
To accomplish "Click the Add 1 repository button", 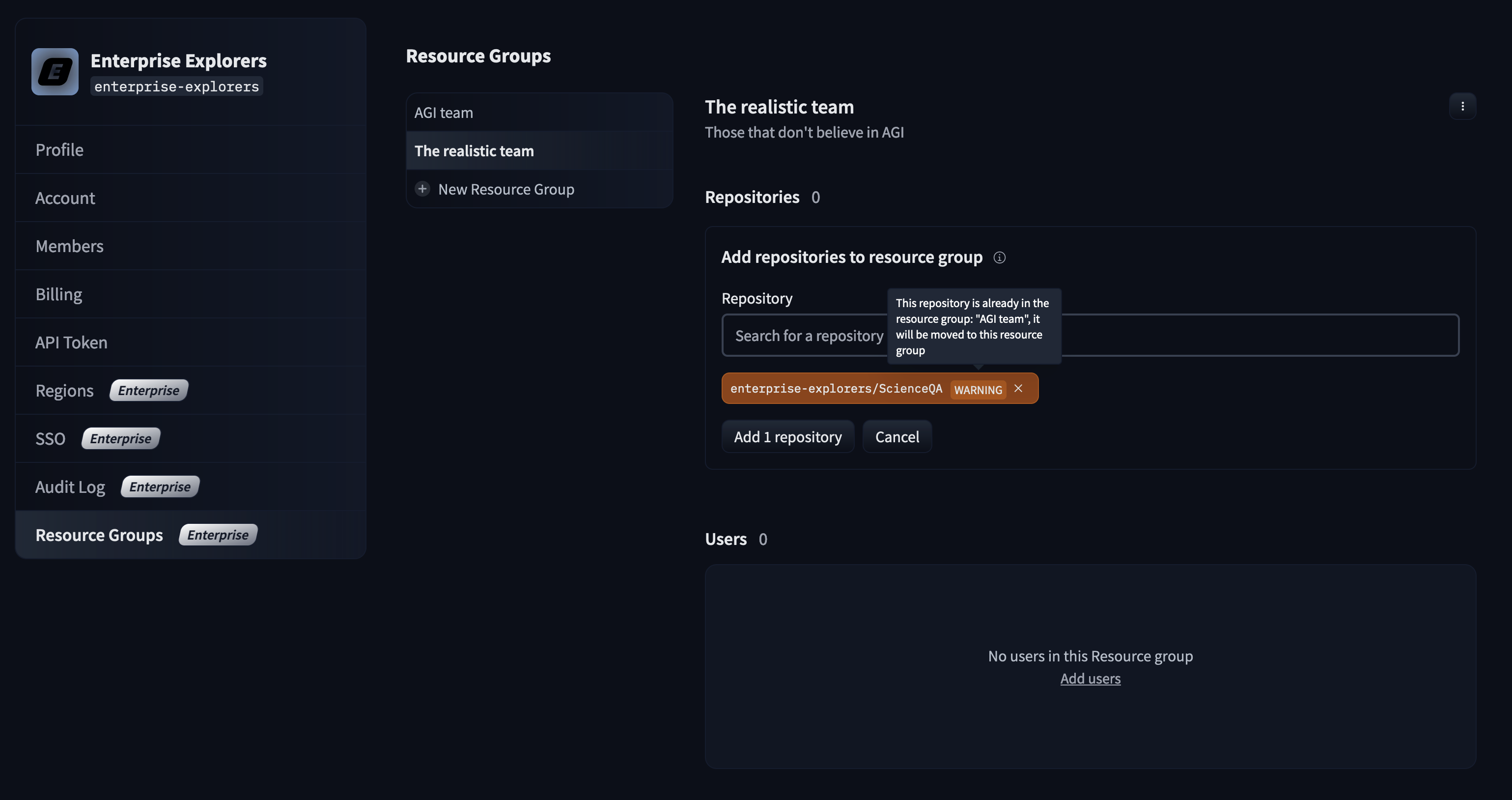I will coord(787,436).
